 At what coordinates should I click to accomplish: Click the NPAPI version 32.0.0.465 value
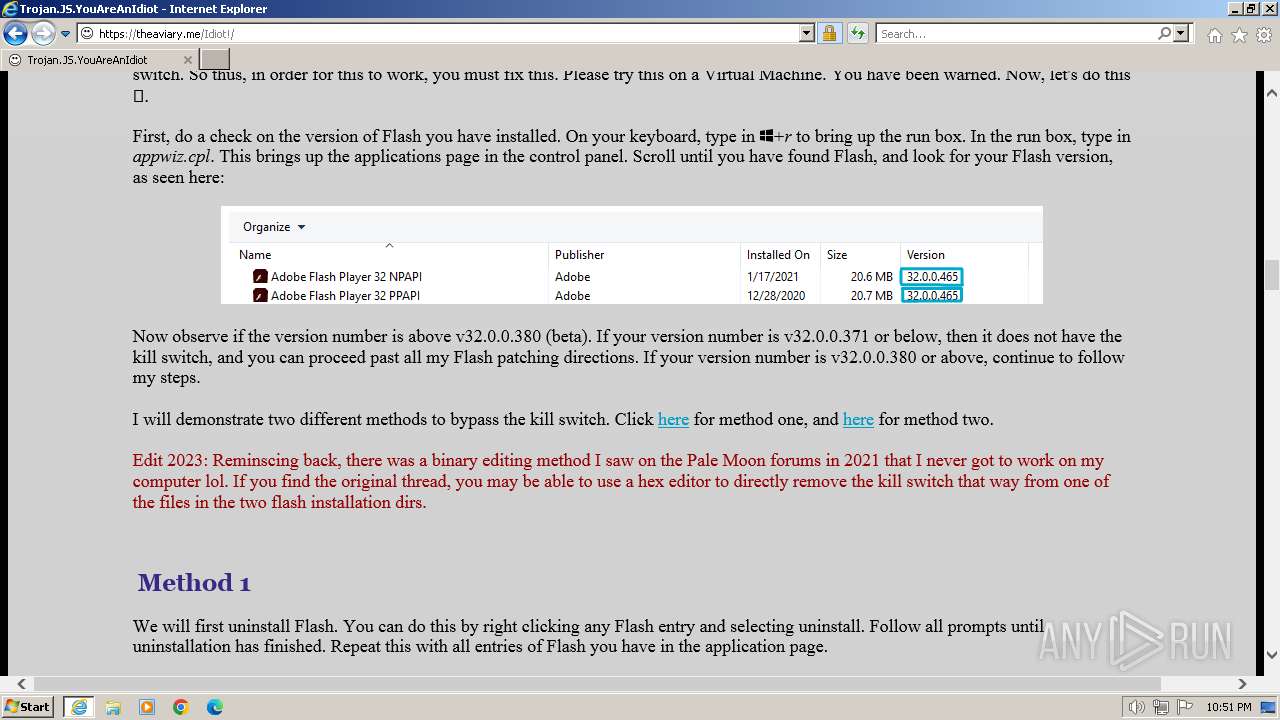(932, 277)
